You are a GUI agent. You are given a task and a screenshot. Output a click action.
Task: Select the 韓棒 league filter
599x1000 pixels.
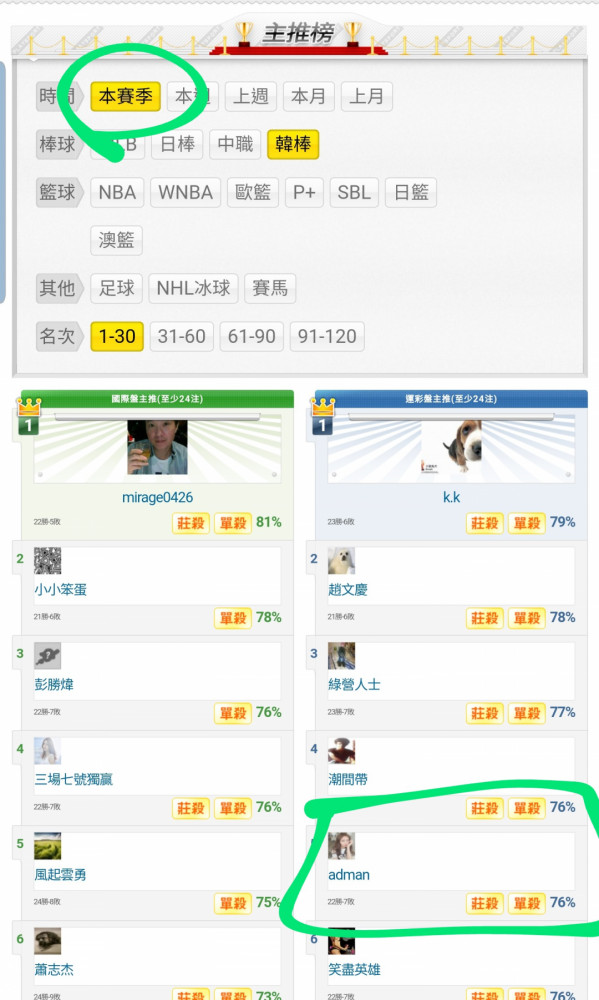(x=293, y=144)
